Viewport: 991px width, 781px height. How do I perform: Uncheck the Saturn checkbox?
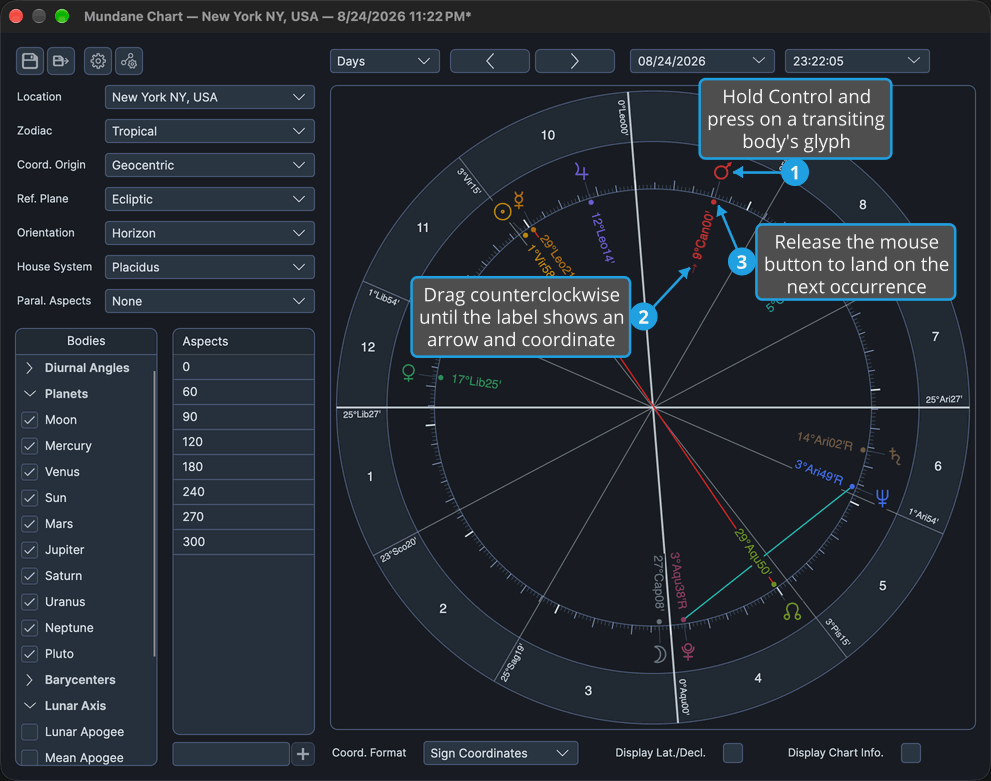30,576
